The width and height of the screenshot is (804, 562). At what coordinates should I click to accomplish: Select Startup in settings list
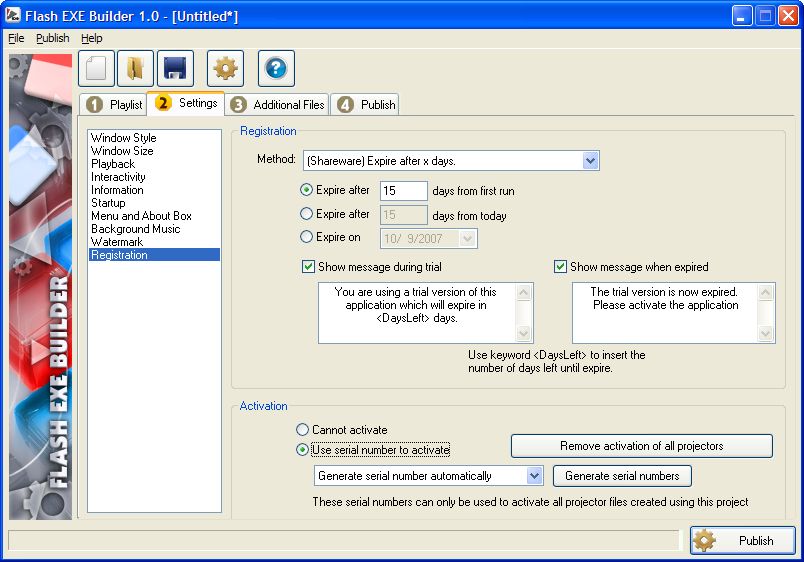coord(154,203)
